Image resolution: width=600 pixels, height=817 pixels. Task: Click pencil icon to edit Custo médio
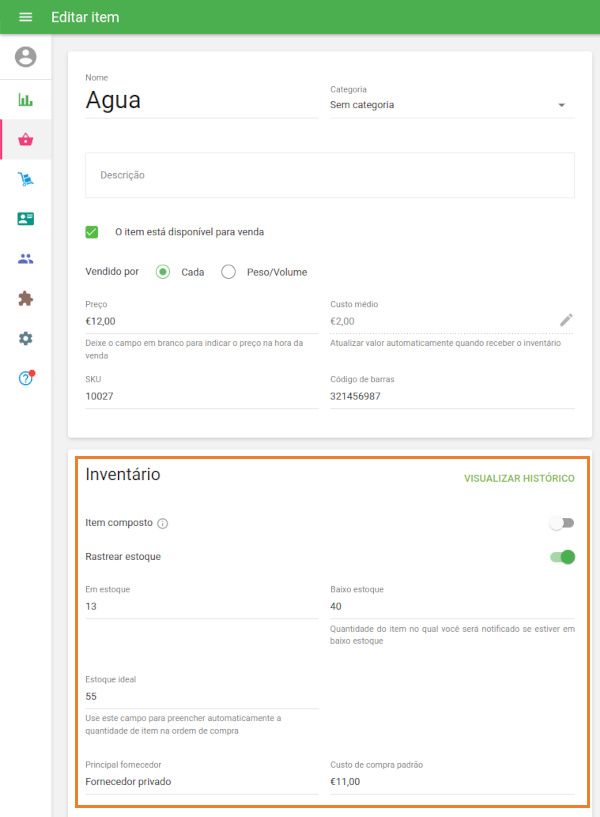[x=566, y=320]
